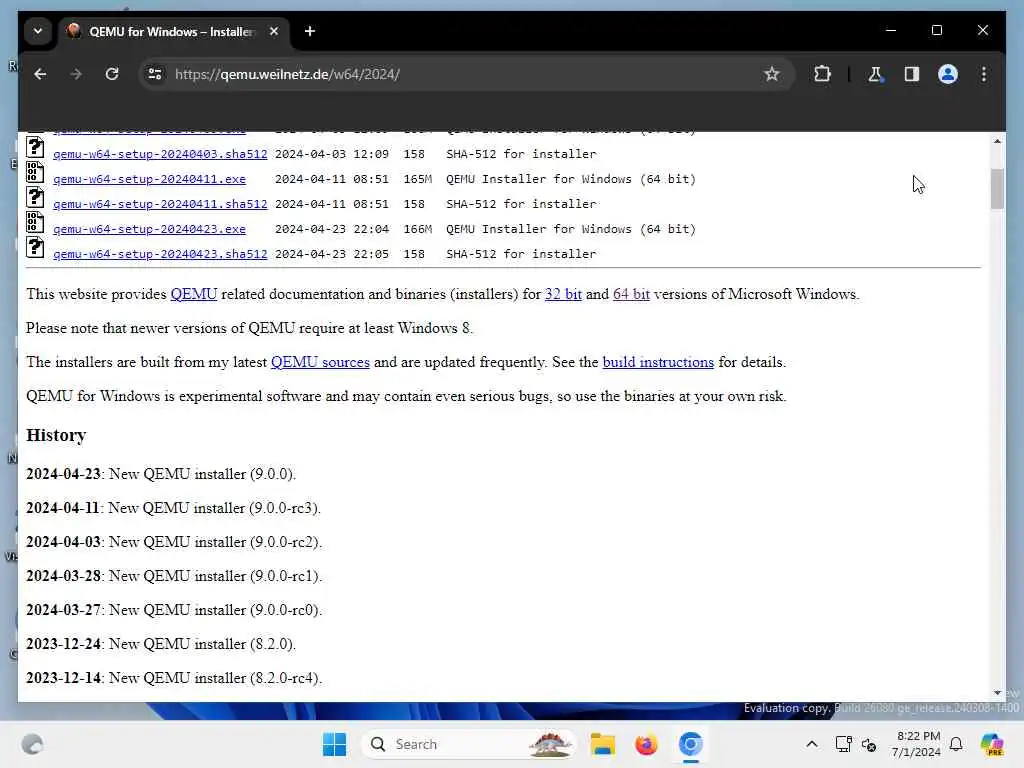Open File Explorer from taskbar
Screen dimensions: 1024x768
click(602, 744)
